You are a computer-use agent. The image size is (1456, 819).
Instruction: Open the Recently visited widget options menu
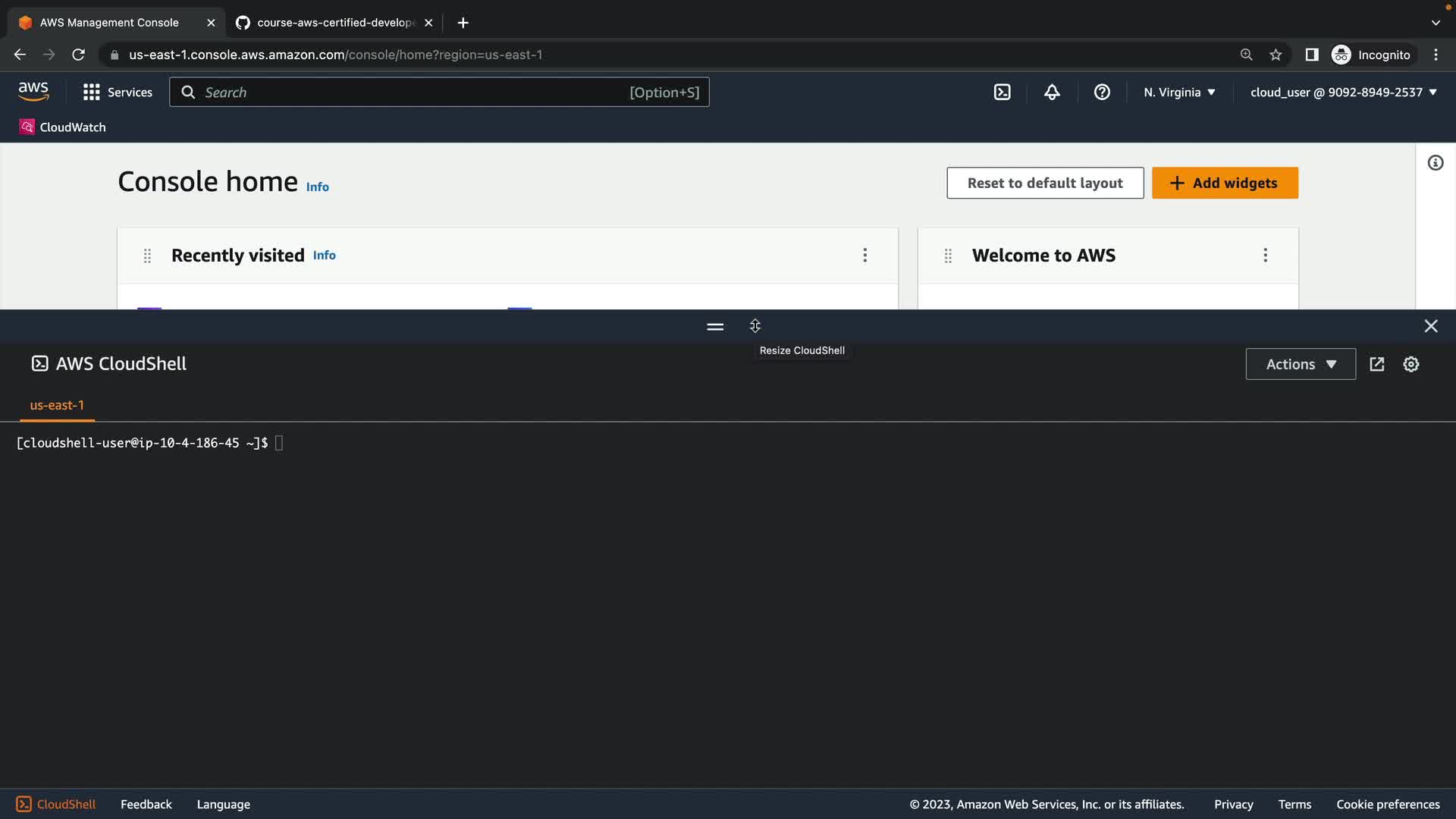(864, 256)
